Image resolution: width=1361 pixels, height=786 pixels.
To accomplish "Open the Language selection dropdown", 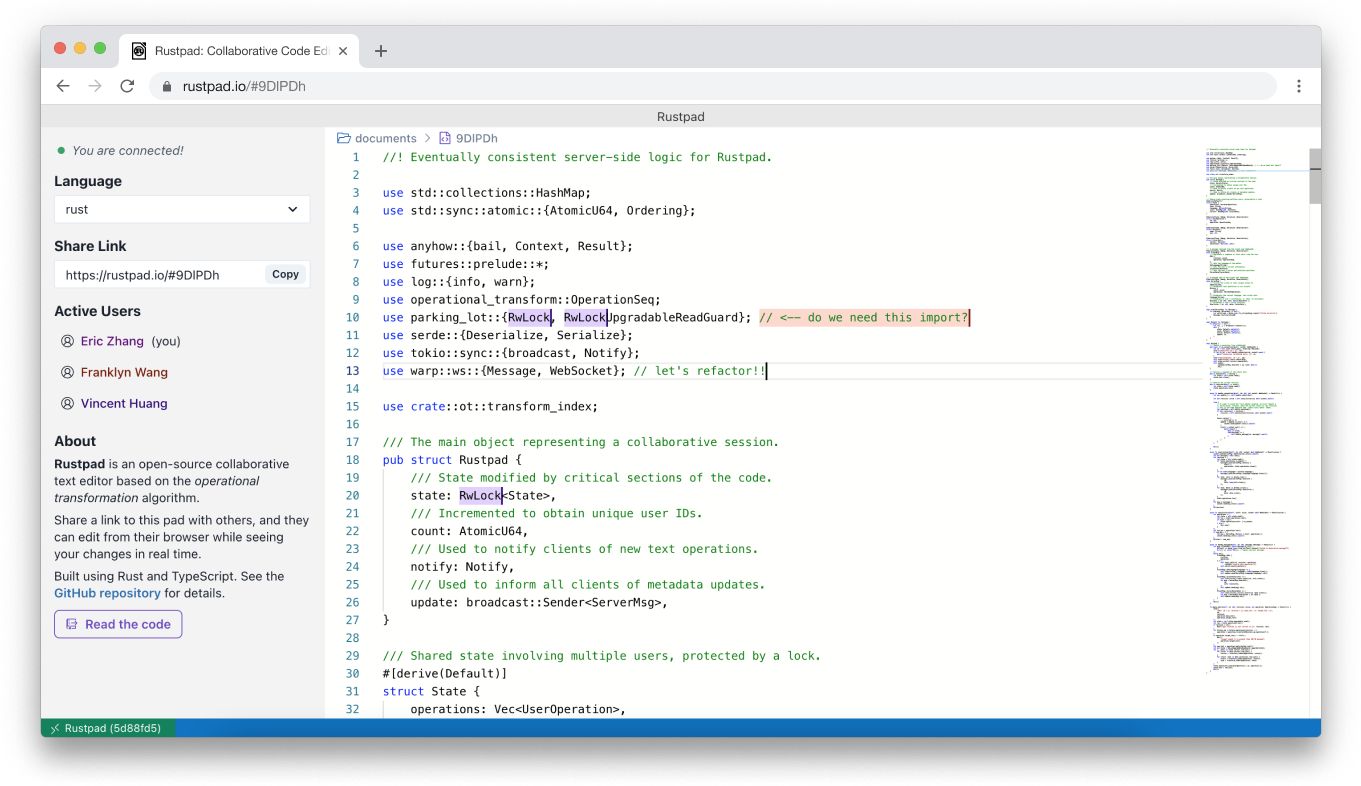I will pyautogui.click(x=181, y=209).
